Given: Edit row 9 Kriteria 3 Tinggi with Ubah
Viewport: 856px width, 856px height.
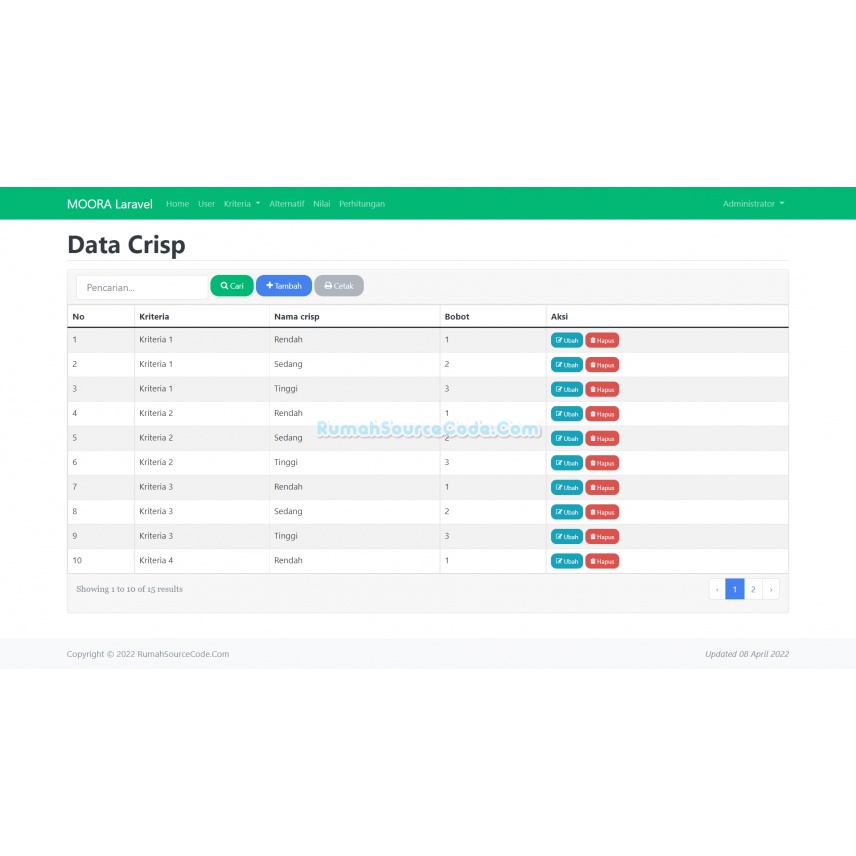Looking at the screenshot, I should pyautogui.click(x=567, y=537).
